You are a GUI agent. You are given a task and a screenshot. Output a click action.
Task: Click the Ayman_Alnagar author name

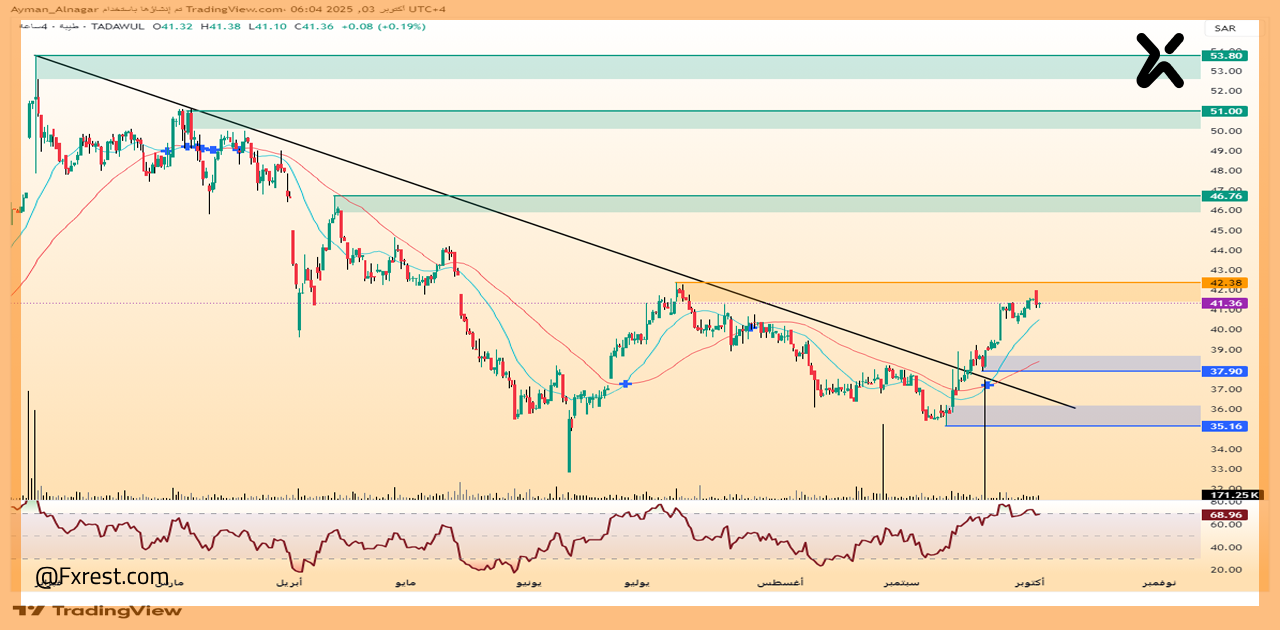tap(49, 8)
